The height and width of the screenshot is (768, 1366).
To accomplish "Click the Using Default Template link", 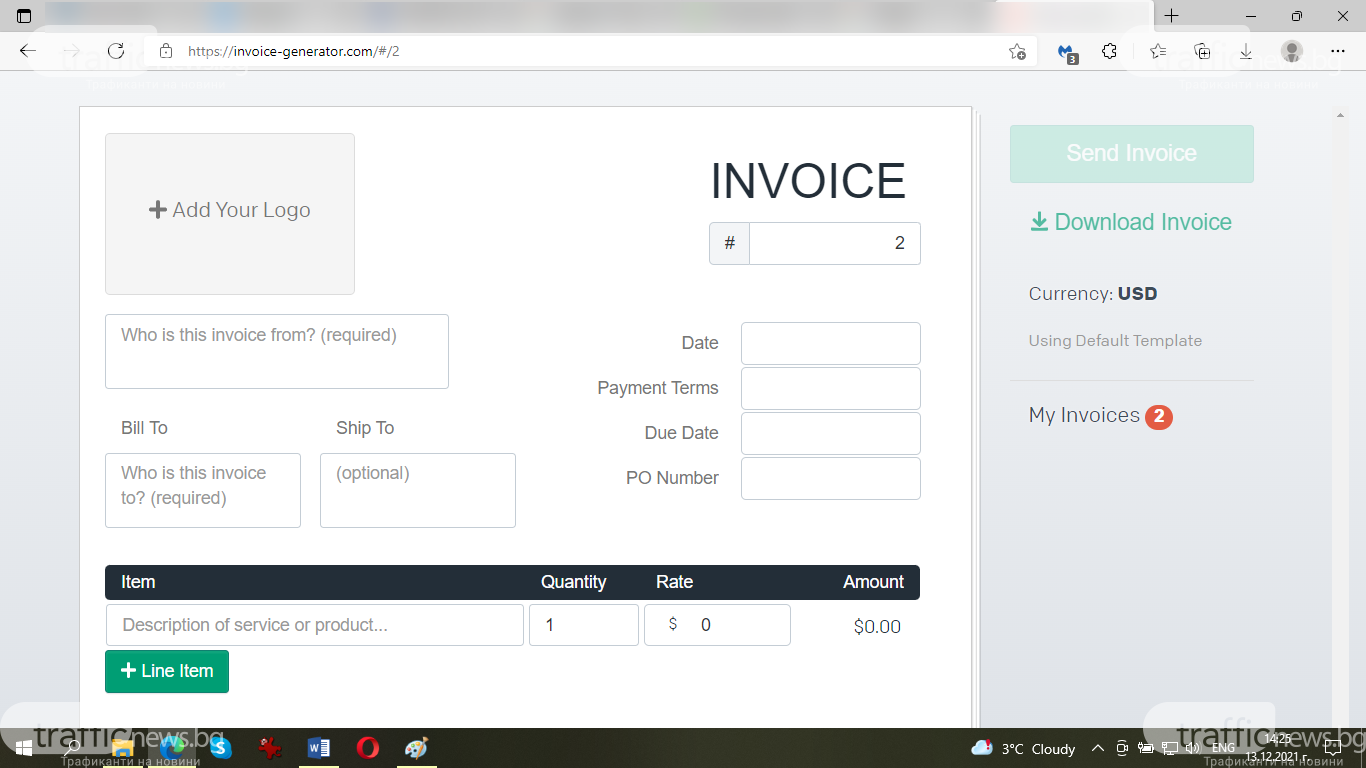I will (x=1115, y=341).
